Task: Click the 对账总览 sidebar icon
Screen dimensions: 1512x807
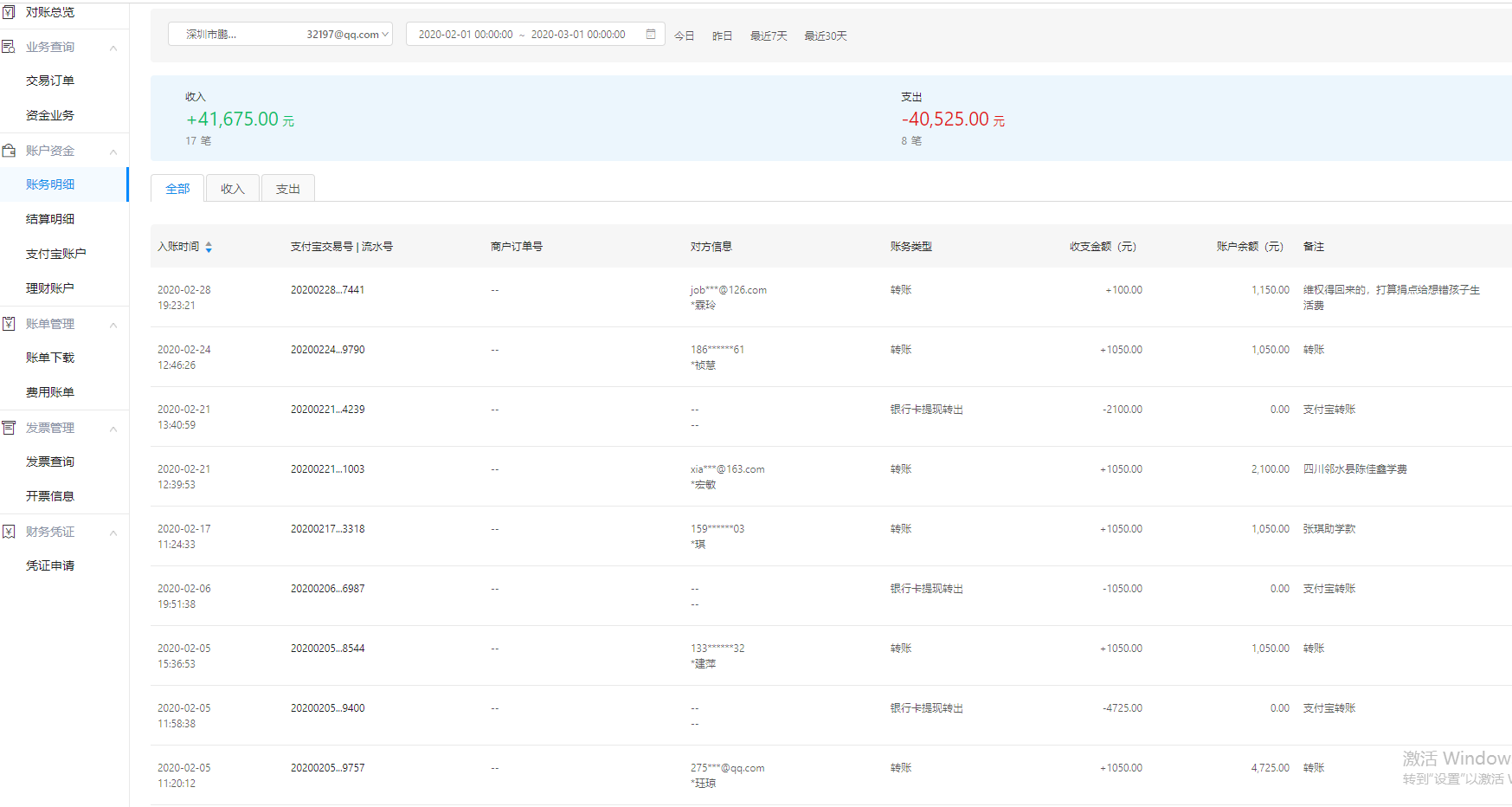Action: click(9, 12)
